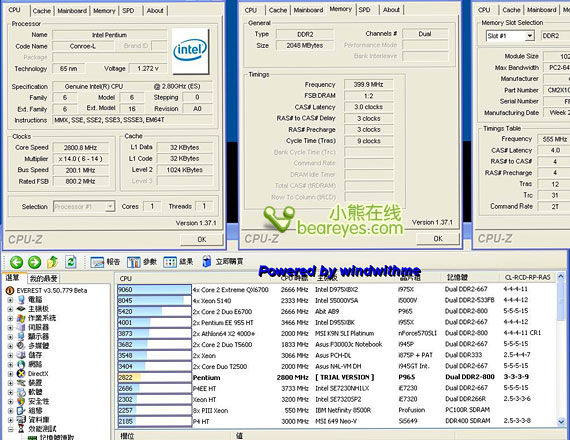
Task: Select the 資料庫 database tree icon
Action: [21, 420]
